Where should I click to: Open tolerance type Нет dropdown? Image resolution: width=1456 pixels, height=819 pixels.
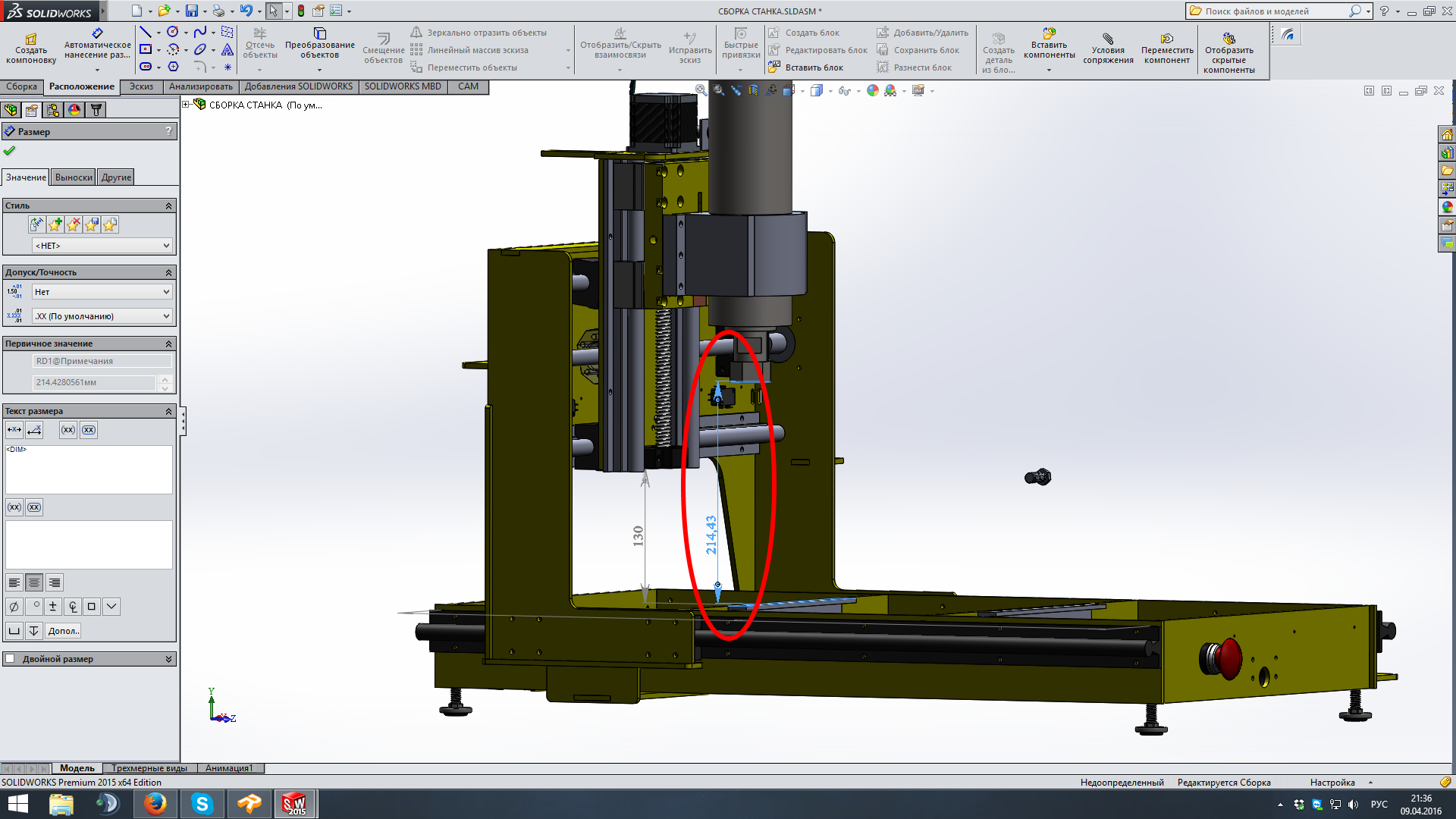coord(102,292)
